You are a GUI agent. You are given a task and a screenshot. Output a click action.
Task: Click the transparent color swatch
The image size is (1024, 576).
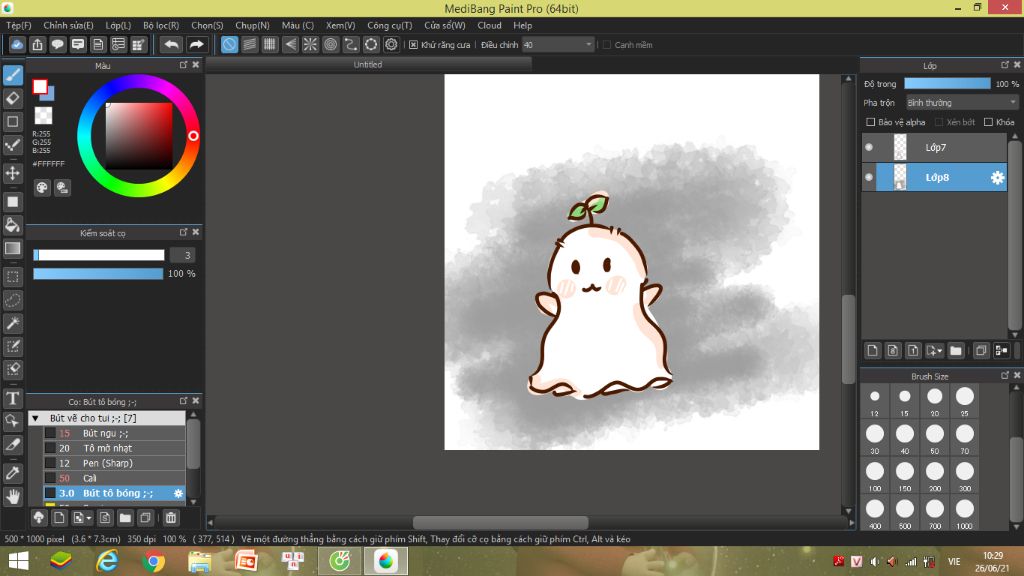43,116
